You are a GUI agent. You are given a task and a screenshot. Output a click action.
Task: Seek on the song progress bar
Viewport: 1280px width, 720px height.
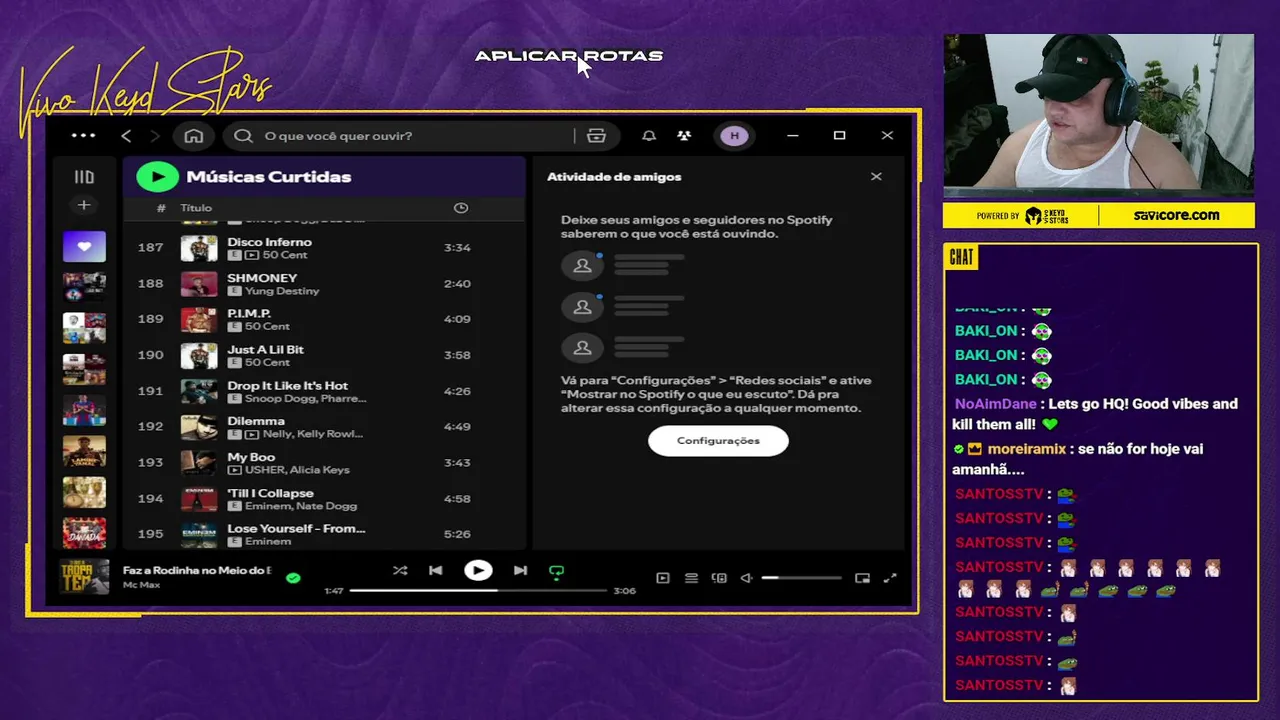pyautogui.click(x=478, y=591)
